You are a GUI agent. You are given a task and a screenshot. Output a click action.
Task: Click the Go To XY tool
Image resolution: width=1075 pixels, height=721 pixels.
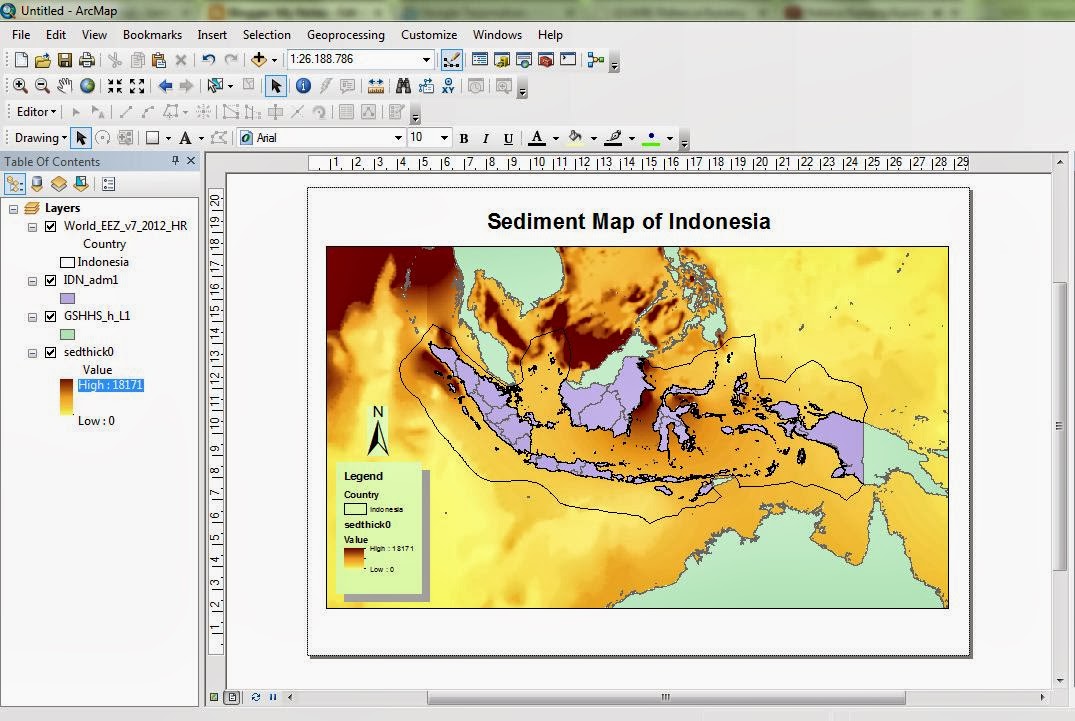coord(447,86)
